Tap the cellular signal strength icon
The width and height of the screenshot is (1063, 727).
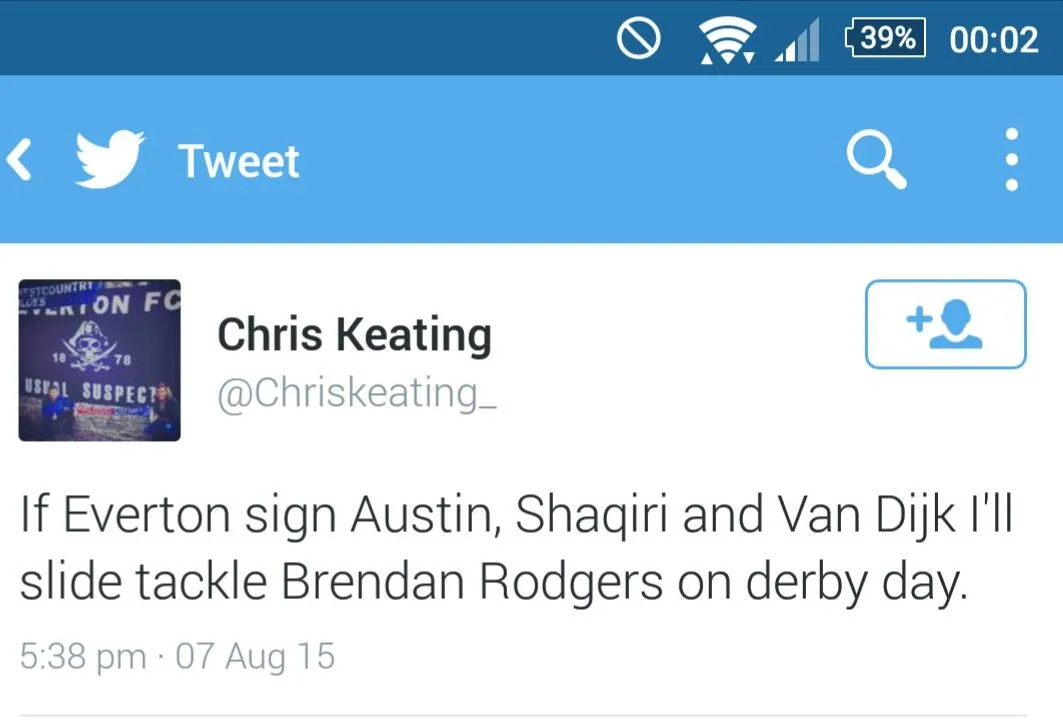pos(797,41)
